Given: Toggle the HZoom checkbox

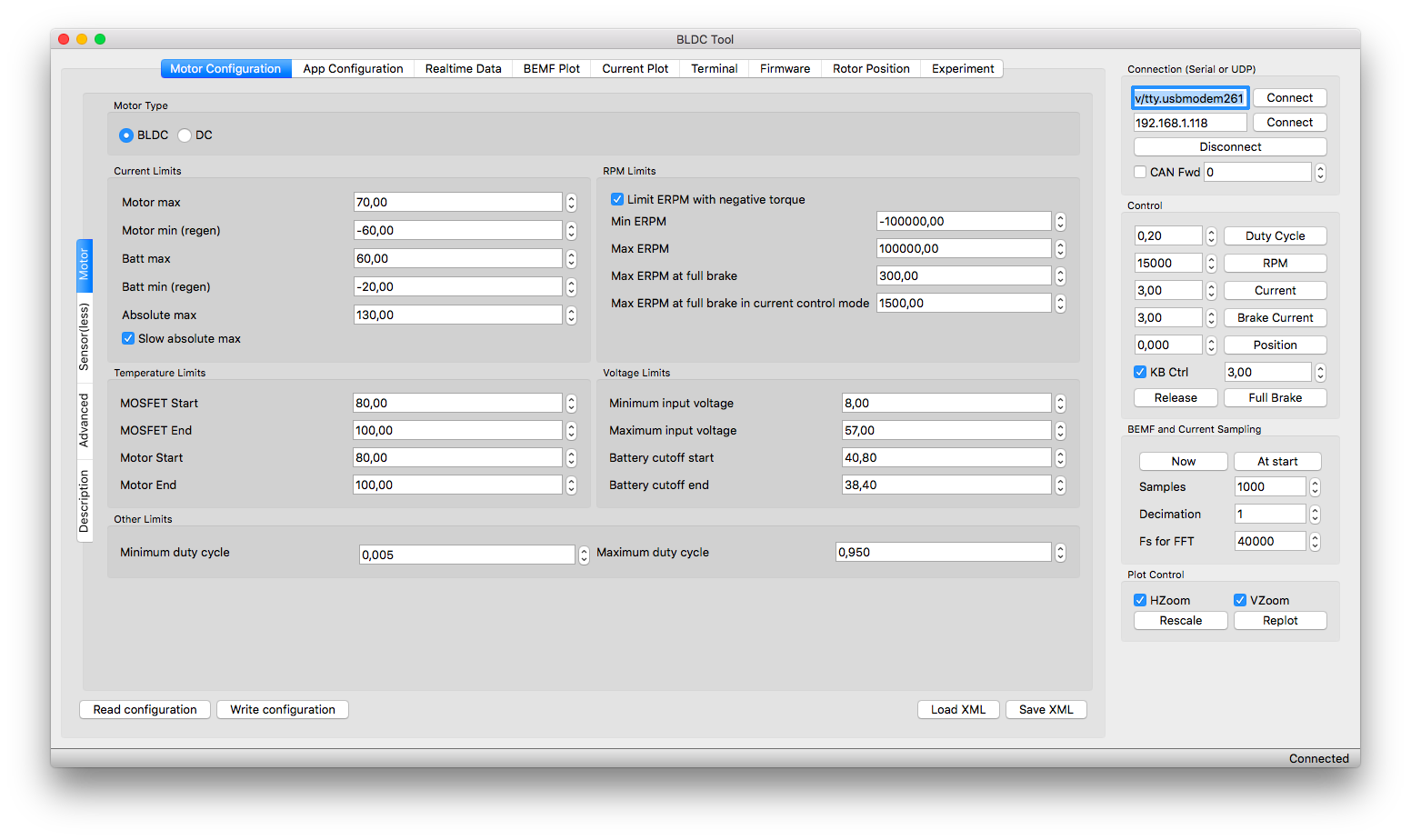Looking at the screenshot, I should tap(1140, 600).
